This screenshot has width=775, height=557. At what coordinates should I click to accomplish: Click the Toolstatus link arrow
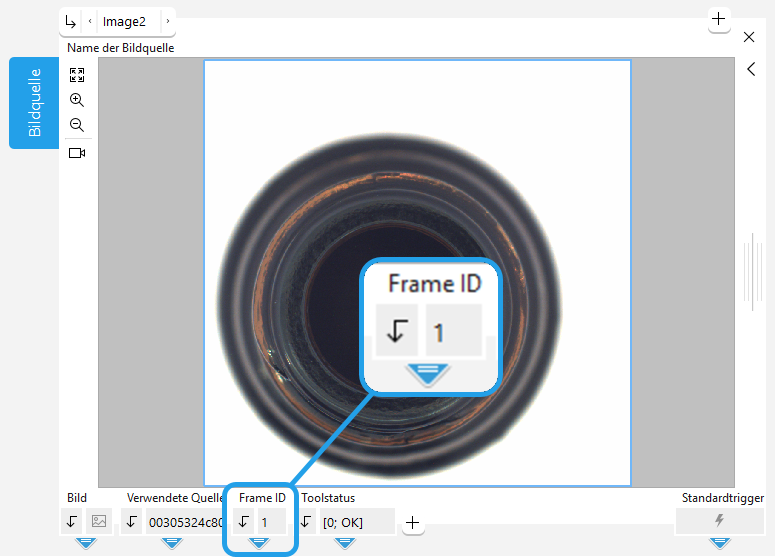pyautogui.click(x=307, y=521)
